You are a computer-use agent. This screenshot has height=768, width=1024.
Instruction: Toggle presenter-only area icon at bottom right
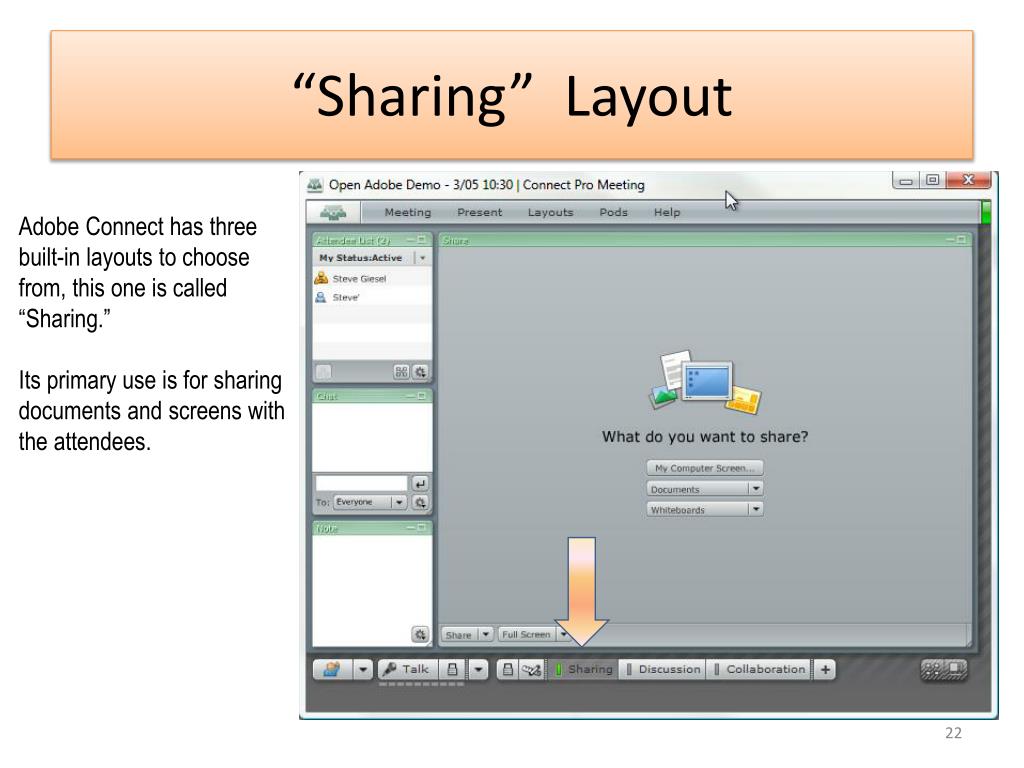coord(944,669)
